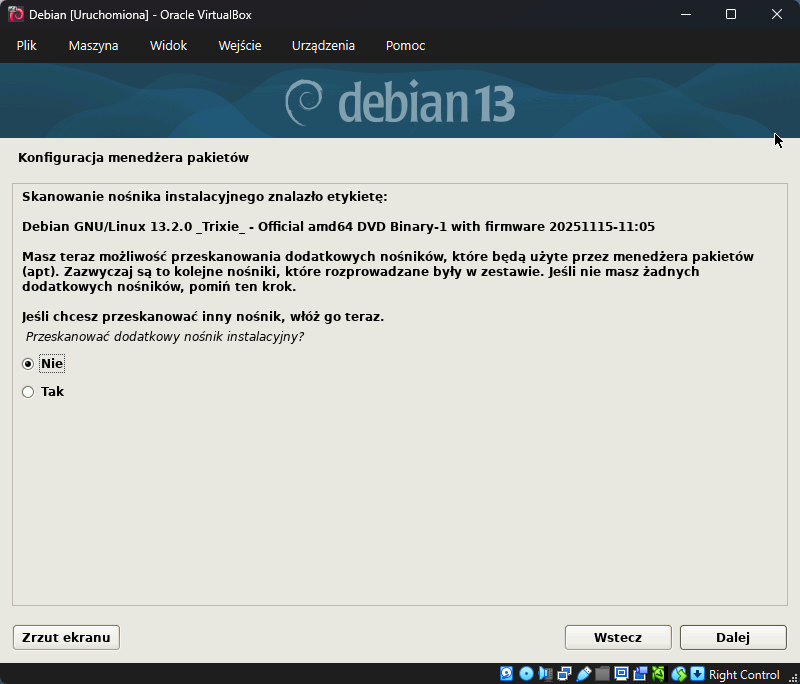Click the USB devices status icon

coord(584,674)
